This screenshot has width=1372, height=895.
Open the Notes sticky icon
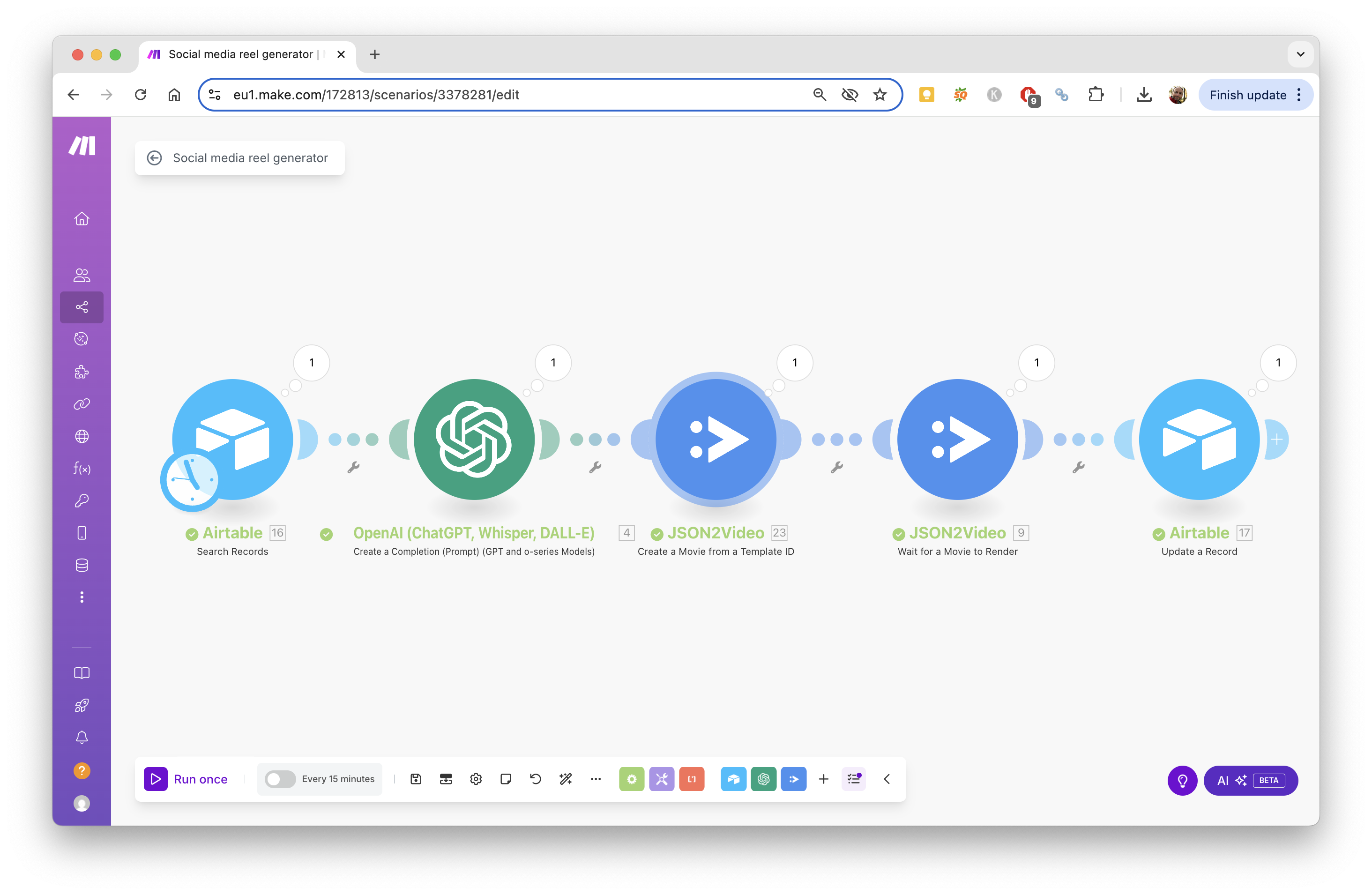[x=506, y=779]
